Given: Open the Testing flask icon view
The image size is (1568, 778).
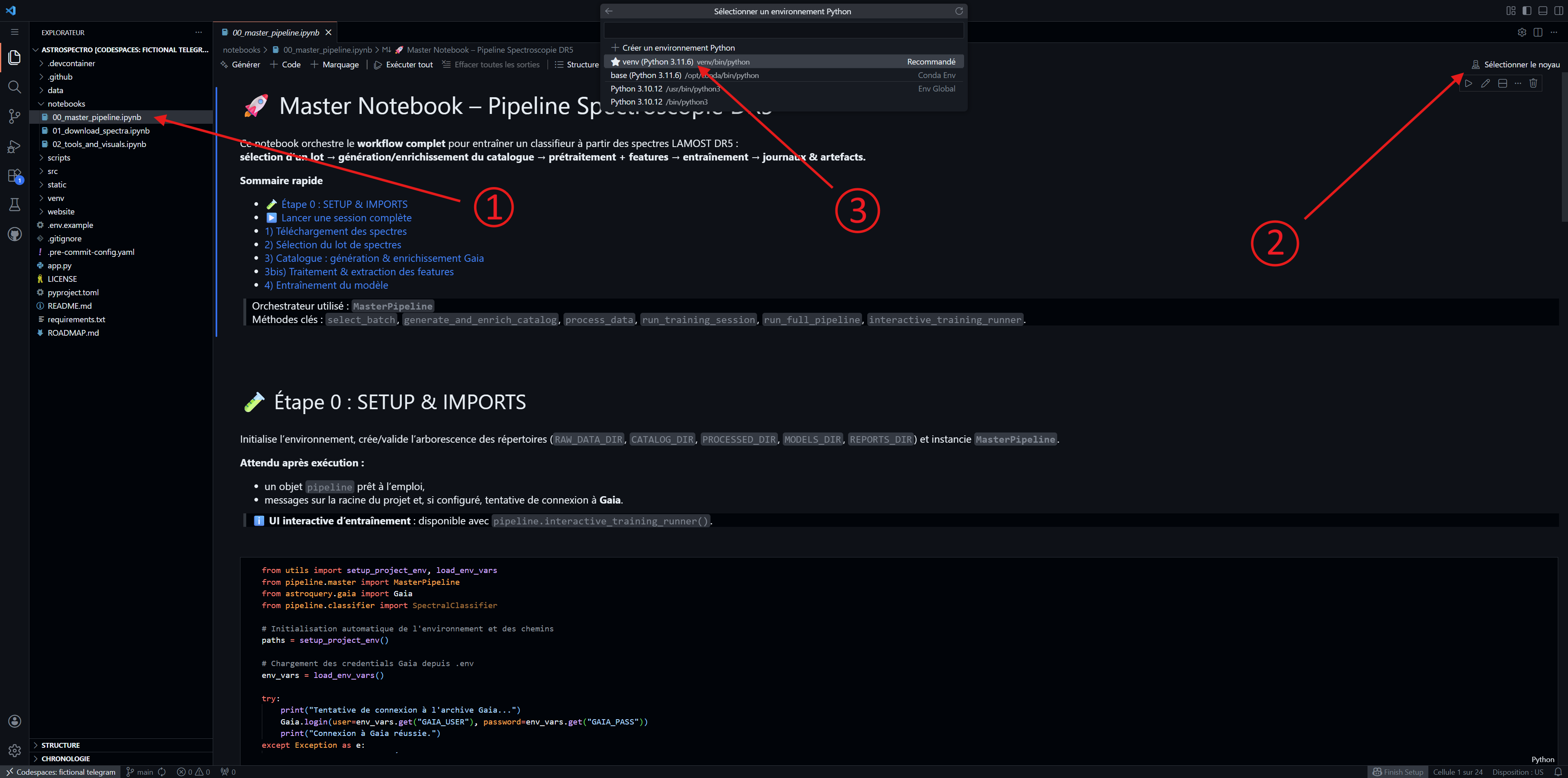Looking at the screenshot, I should tap(15, 205).
